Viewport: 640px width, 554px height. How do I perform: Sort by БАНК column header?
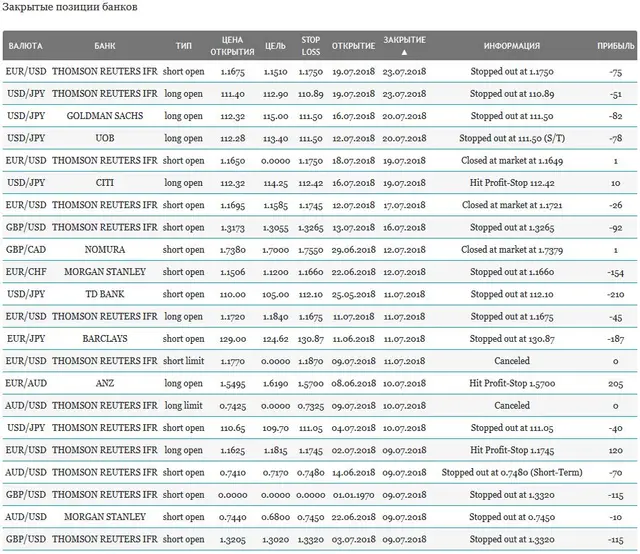(105, 46)
